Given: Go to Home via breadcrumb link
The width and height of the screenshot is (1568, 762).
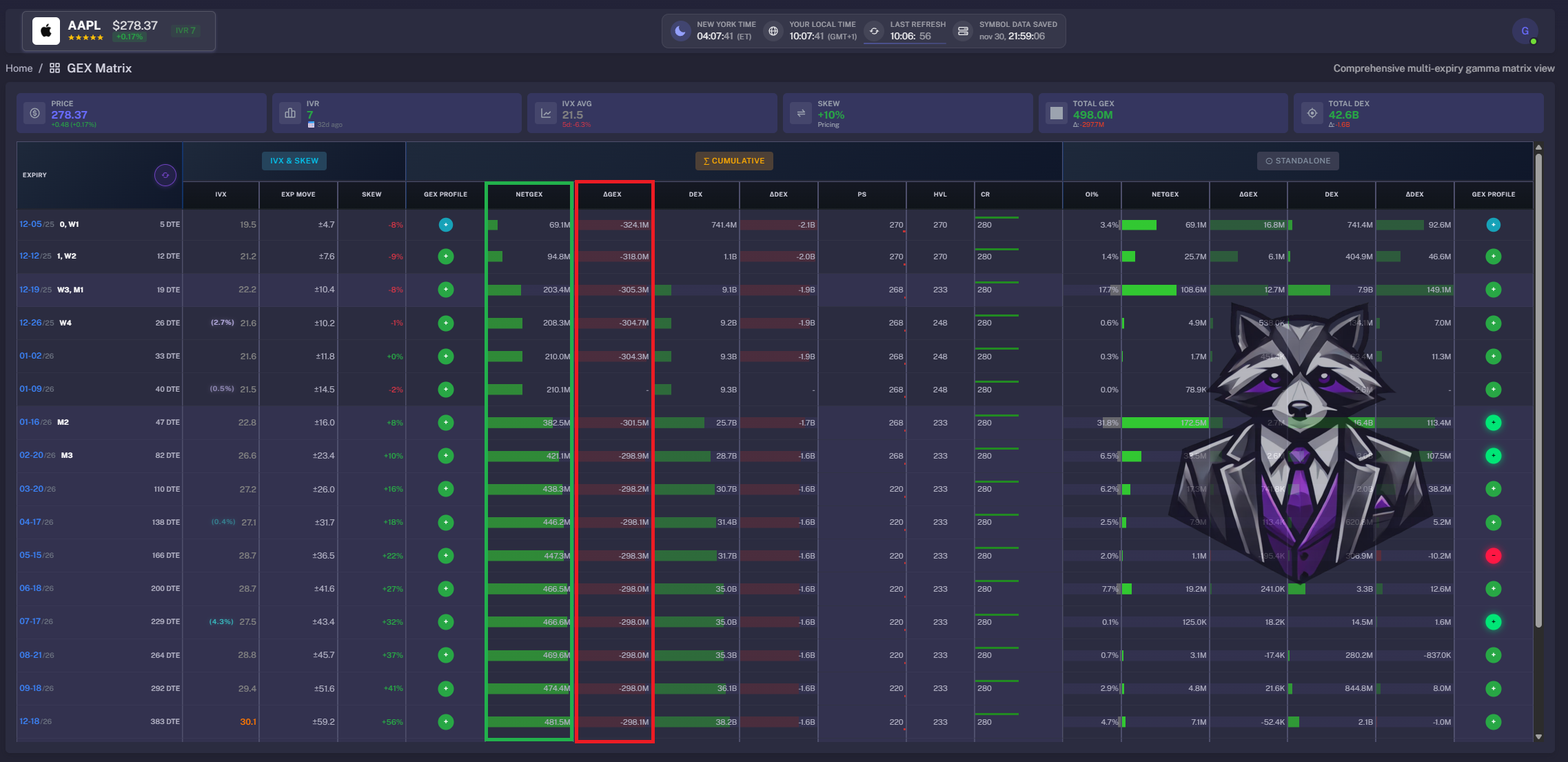Looking at the screenshot, I should point(19,68).
